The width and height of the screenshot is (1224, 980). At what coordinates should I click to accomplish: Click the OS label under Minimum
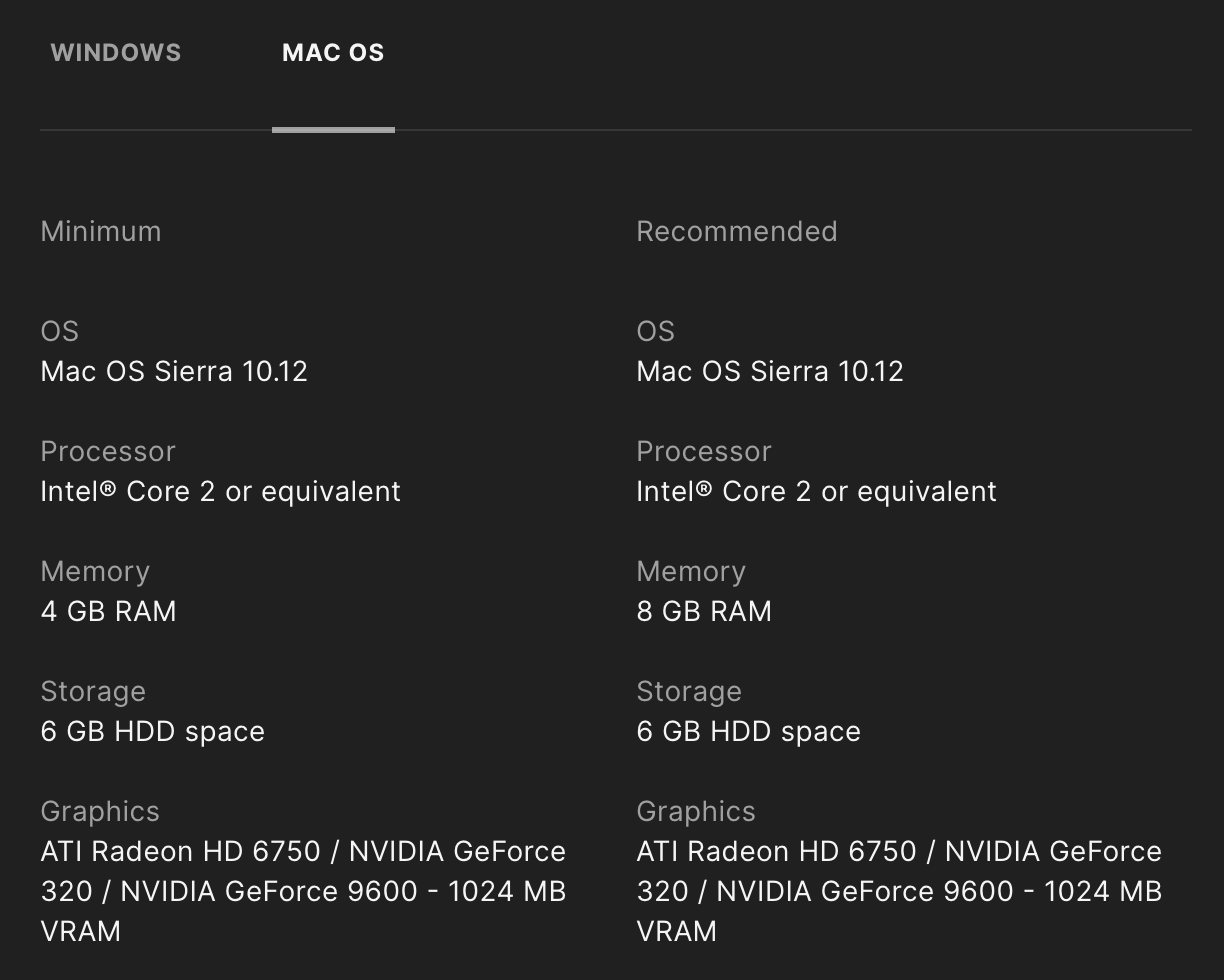60,331
